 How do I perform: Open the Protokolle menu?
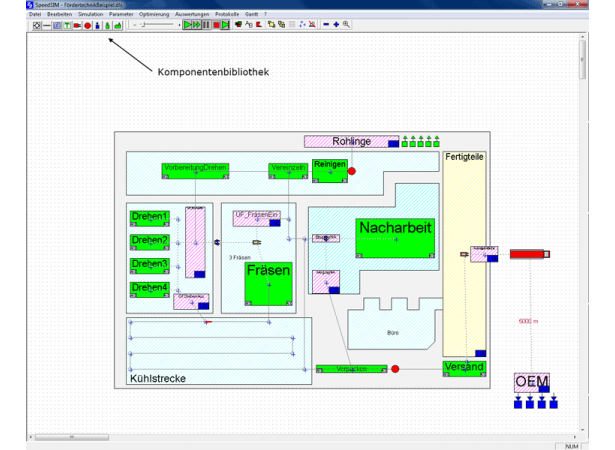pyautogui.click(x=227, y=14)
